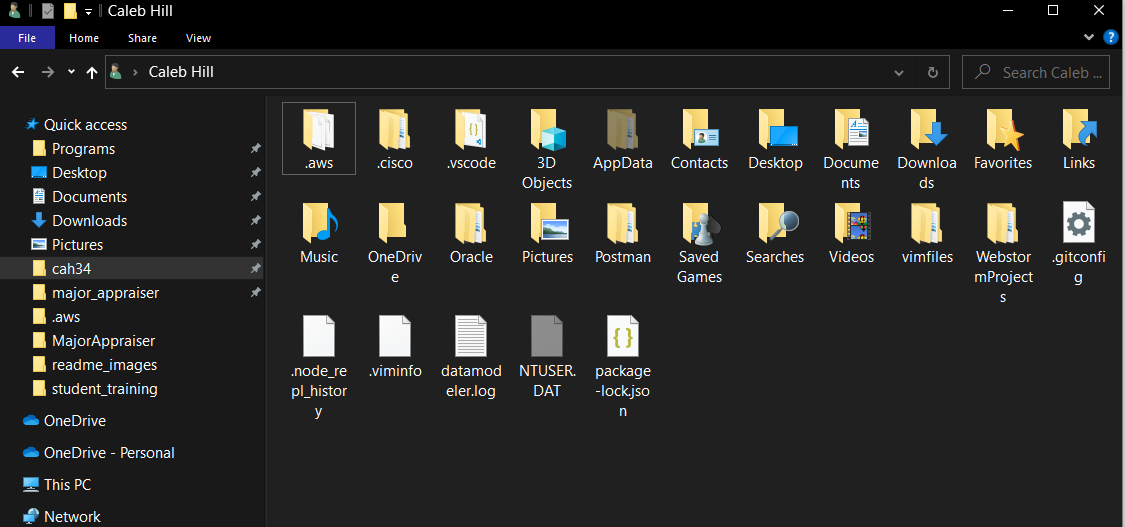The width and height of the screenshot is (1125, 527).
Task: Click the Search Caleb Hill box
Action: (x=1035, y=72)
